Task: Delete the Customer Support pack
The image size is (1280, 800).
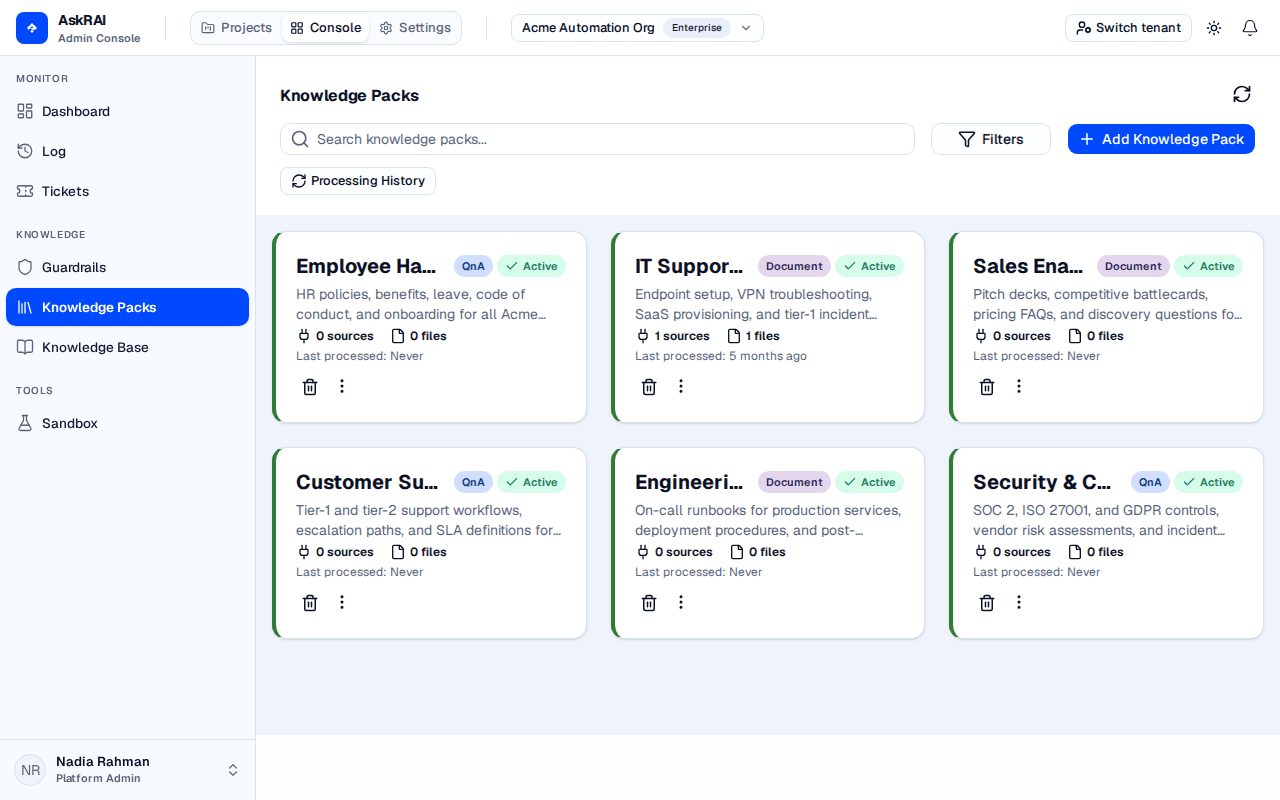Action: pyautogui.click(x=310, y=602)
